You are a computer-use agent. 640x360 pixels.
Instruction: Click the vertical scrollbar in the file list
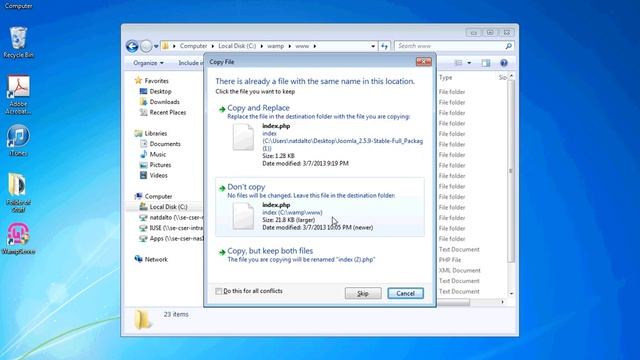pos(511,171)
